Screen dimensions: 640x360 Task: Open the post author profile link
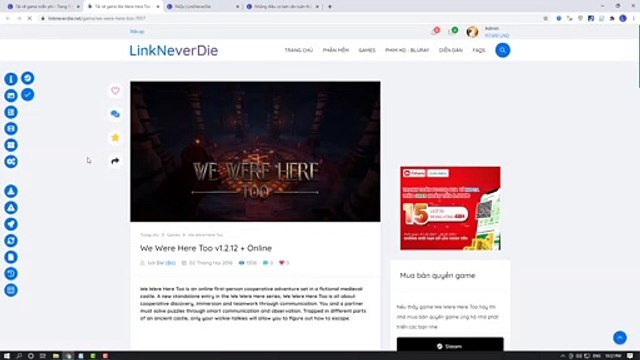click(166, 263)
